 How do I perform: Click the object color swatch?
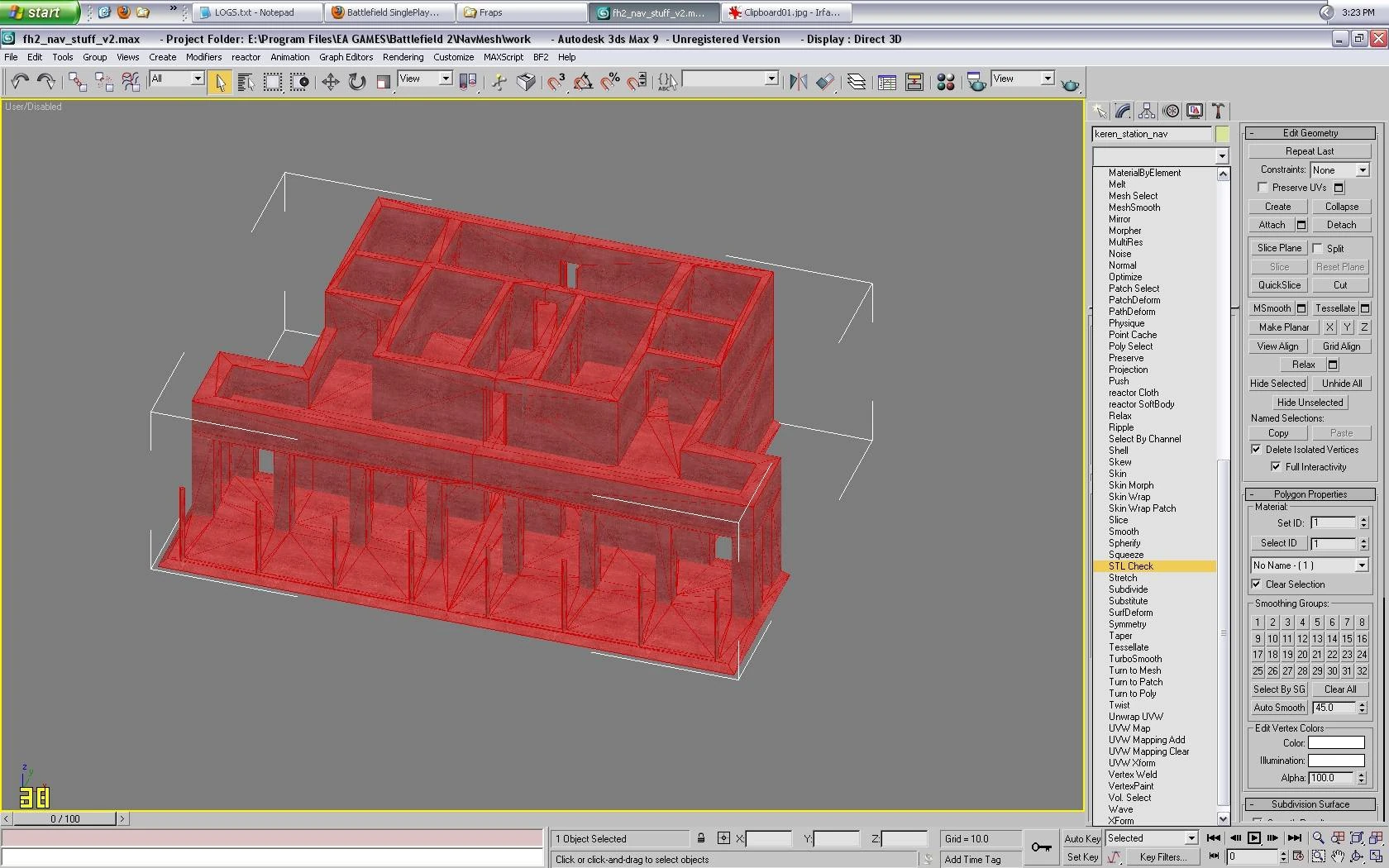click(x=1222, y=134)
